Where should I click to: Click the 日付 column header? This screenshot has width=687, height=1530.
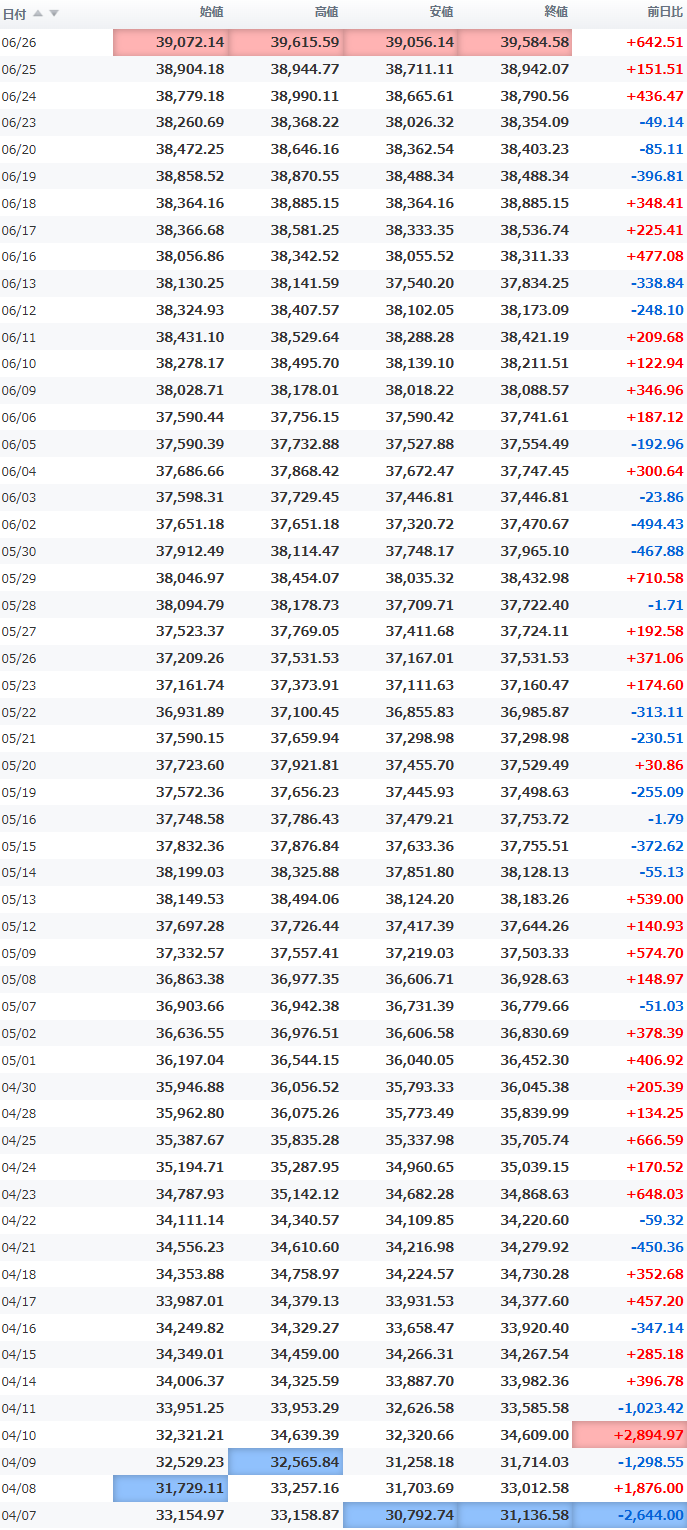click(x=14, y=13)
